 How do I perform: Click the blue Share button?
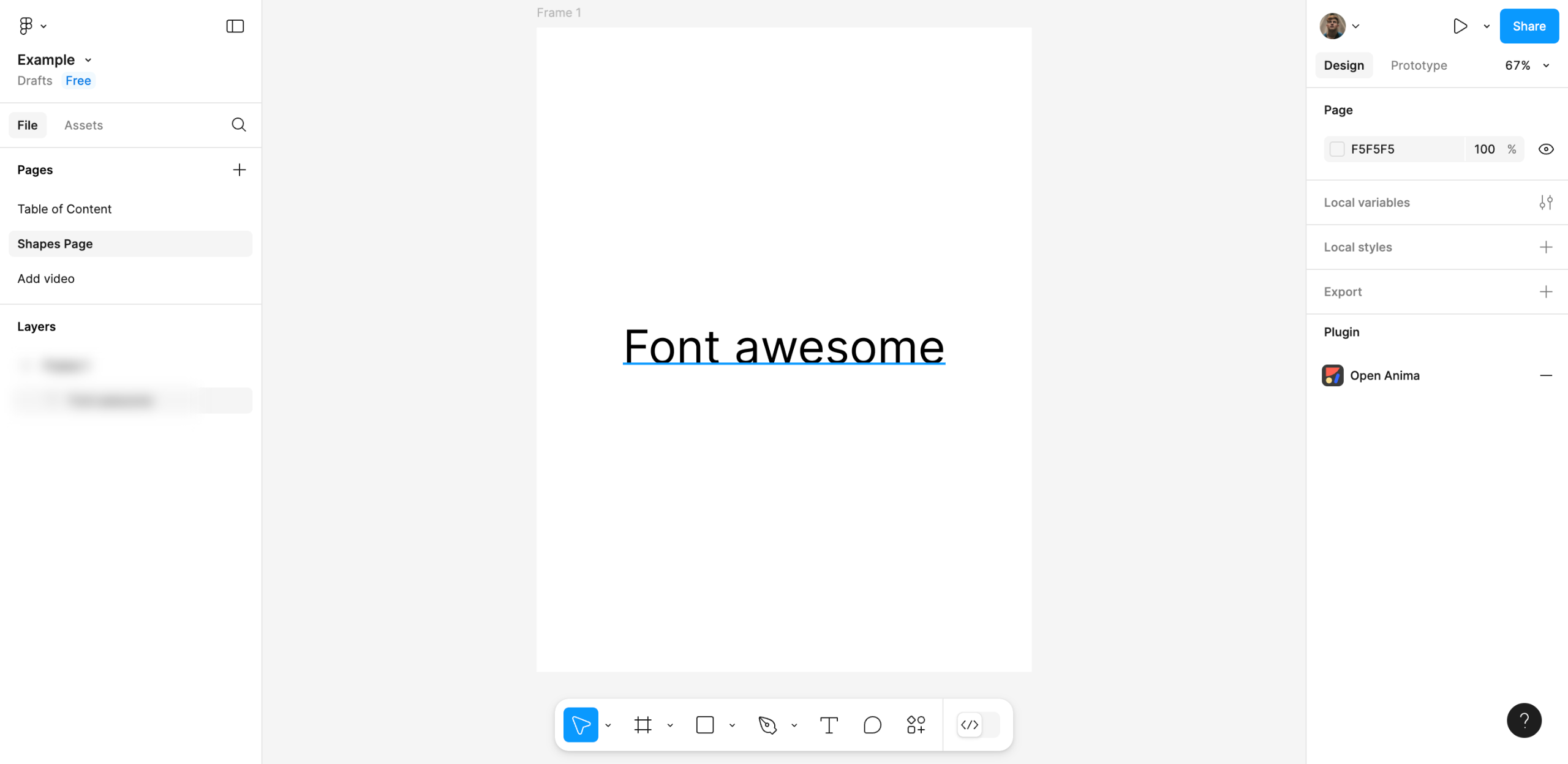click(x=1528, y=26)
